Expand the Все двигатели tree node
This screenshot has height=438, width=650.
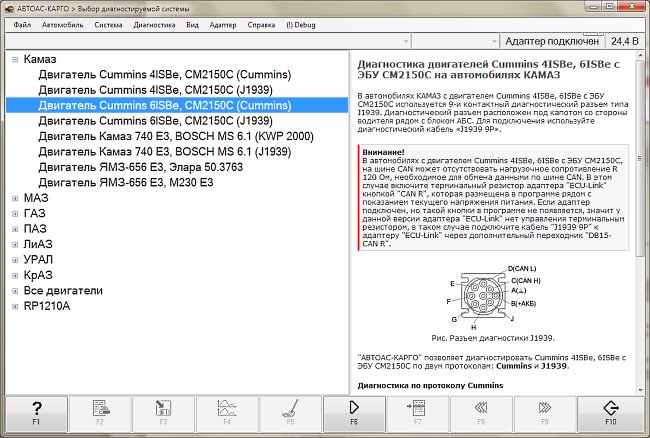[x=15, y=291]
